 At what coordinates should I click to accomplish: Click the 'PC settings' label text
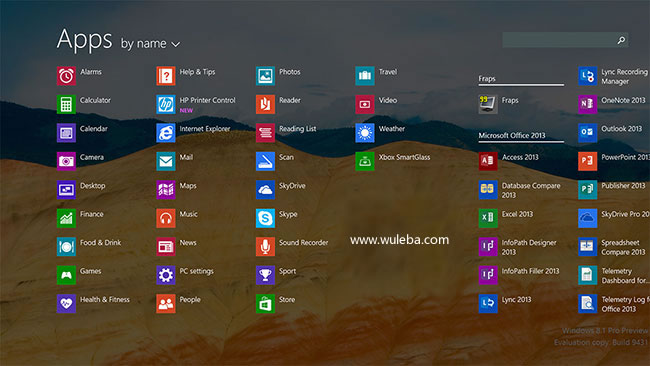(x=196, y=271)
